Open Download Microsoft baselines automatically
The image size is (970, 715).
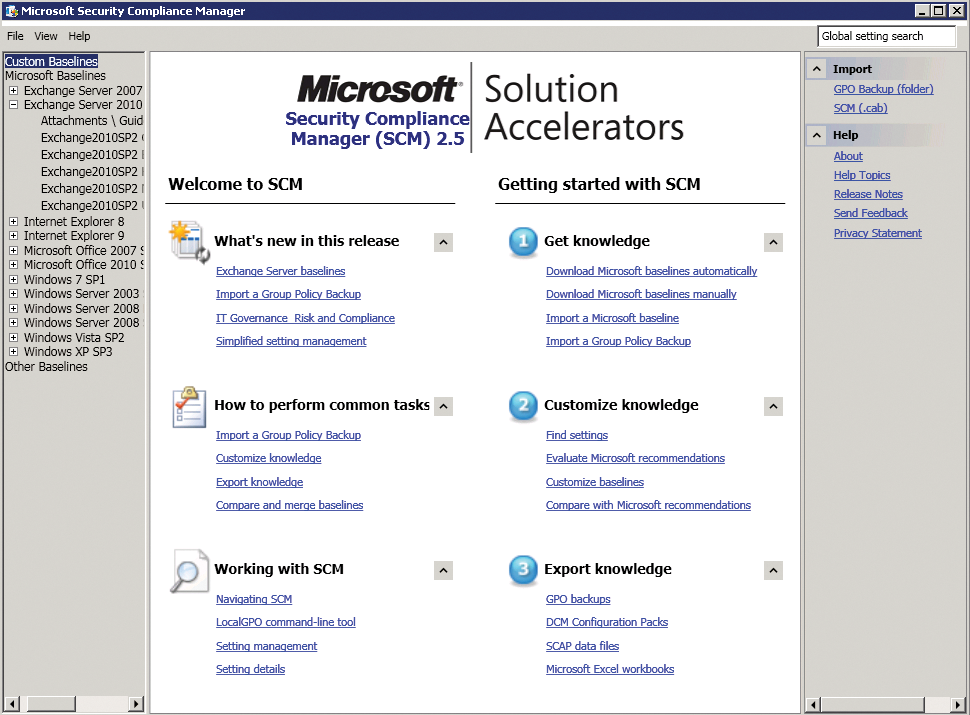click(651, 271)
